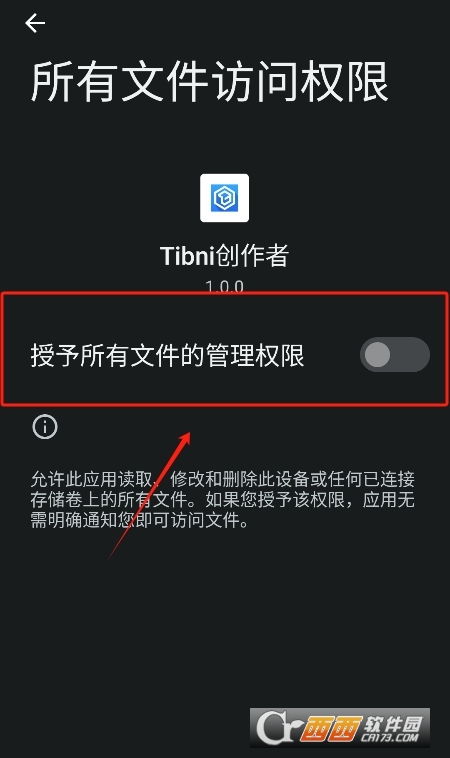Enable the all files management permission switch
This screenshot has height=758, width=450.
[x=395, y=355]
